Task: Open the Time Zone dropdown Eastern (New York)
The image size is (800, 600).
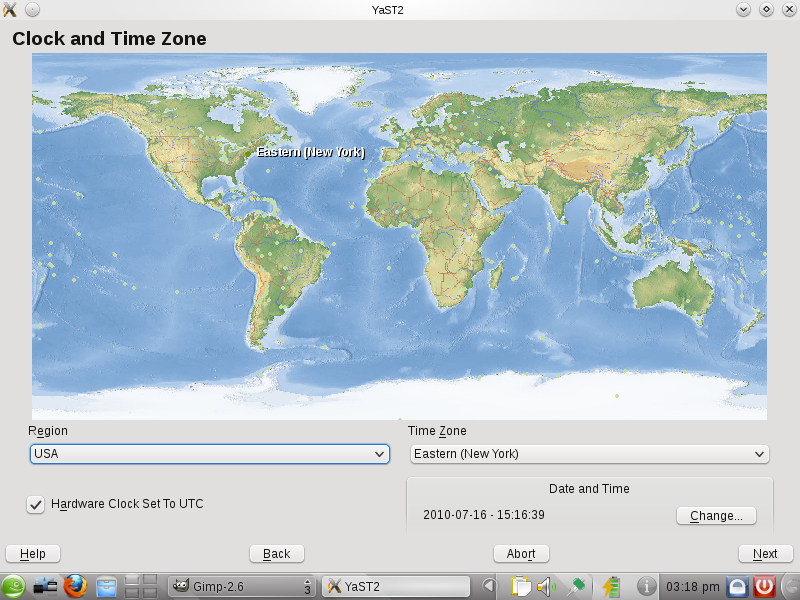Action: point(590,454)
